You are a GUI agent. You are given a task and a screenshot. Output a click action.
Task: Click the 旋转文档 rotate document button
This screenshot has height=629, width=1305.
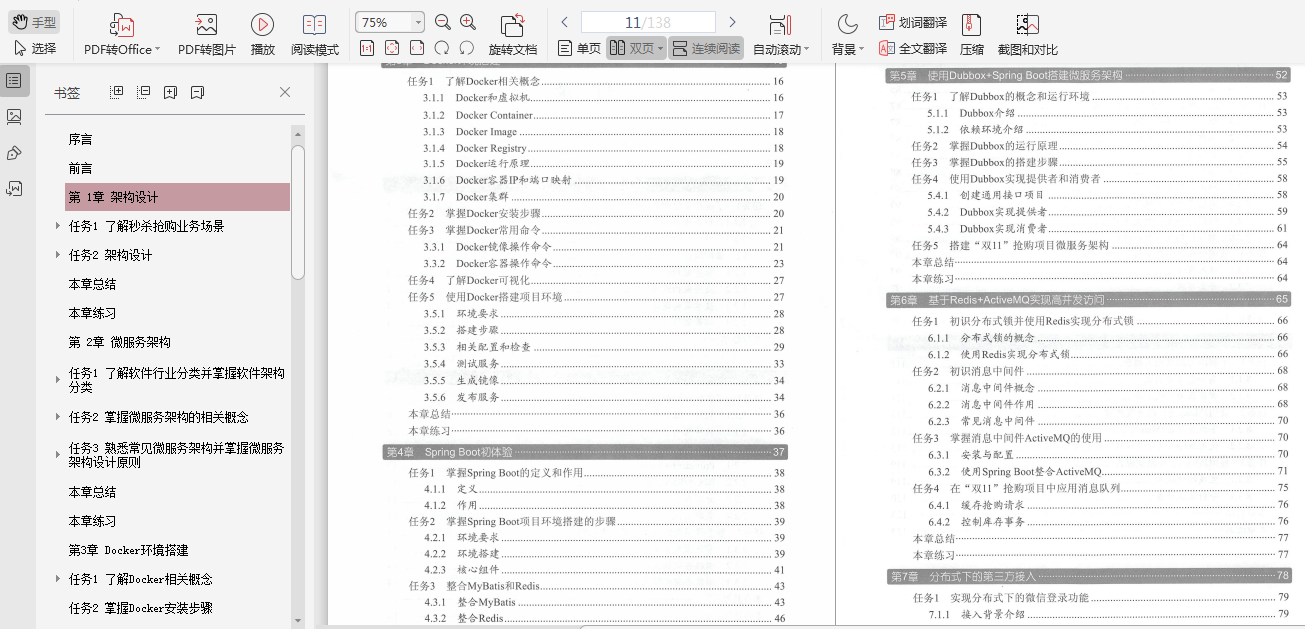pos(513,35)
